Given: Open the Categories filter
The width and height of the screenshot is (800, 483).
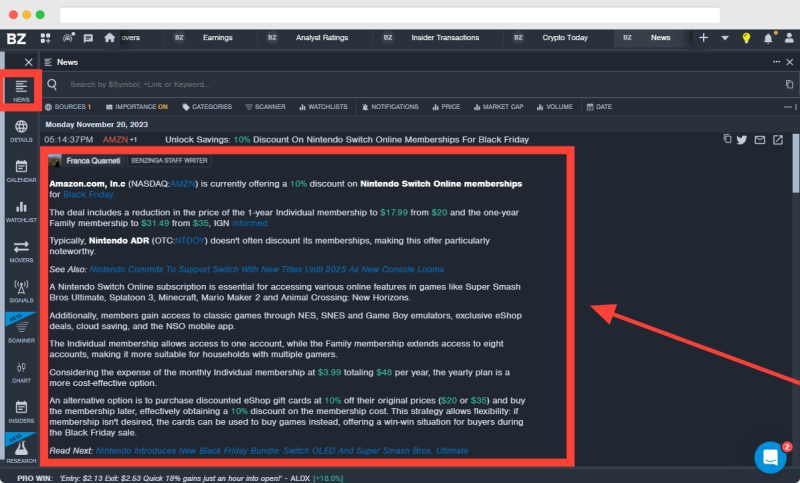Looking at the screenshot, I should tap(207, 107).
